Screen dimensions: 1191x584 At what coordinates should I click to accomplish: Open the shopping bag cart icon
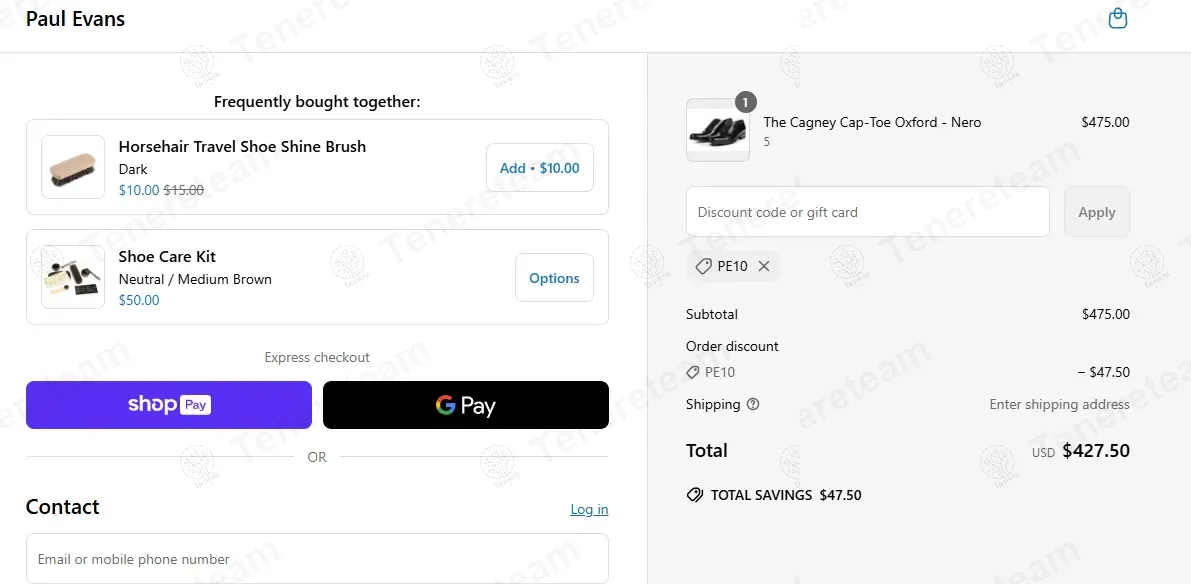(x=1118, y=19)
